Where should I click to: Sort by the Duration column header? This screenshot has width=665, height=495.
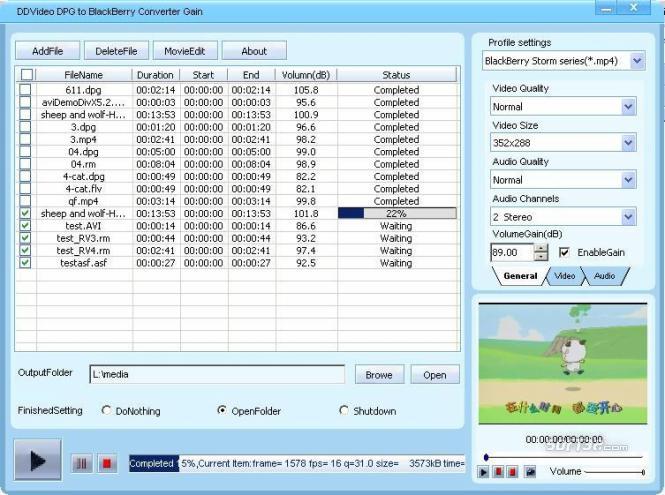tap(155, 75)
